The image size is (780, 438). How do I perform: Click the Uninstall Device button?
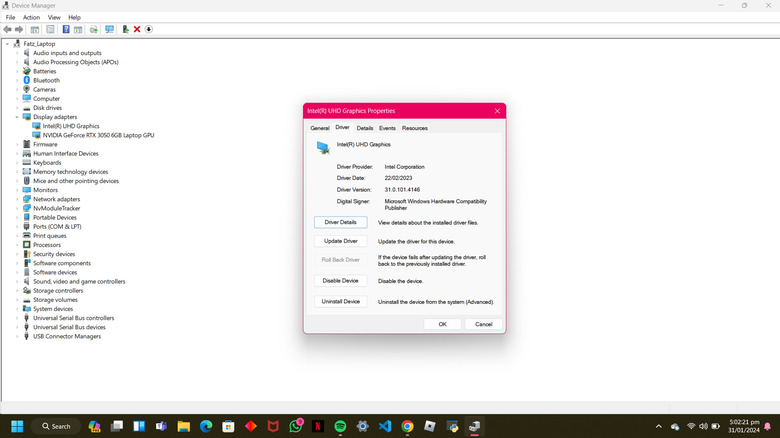tap(341, 302)
